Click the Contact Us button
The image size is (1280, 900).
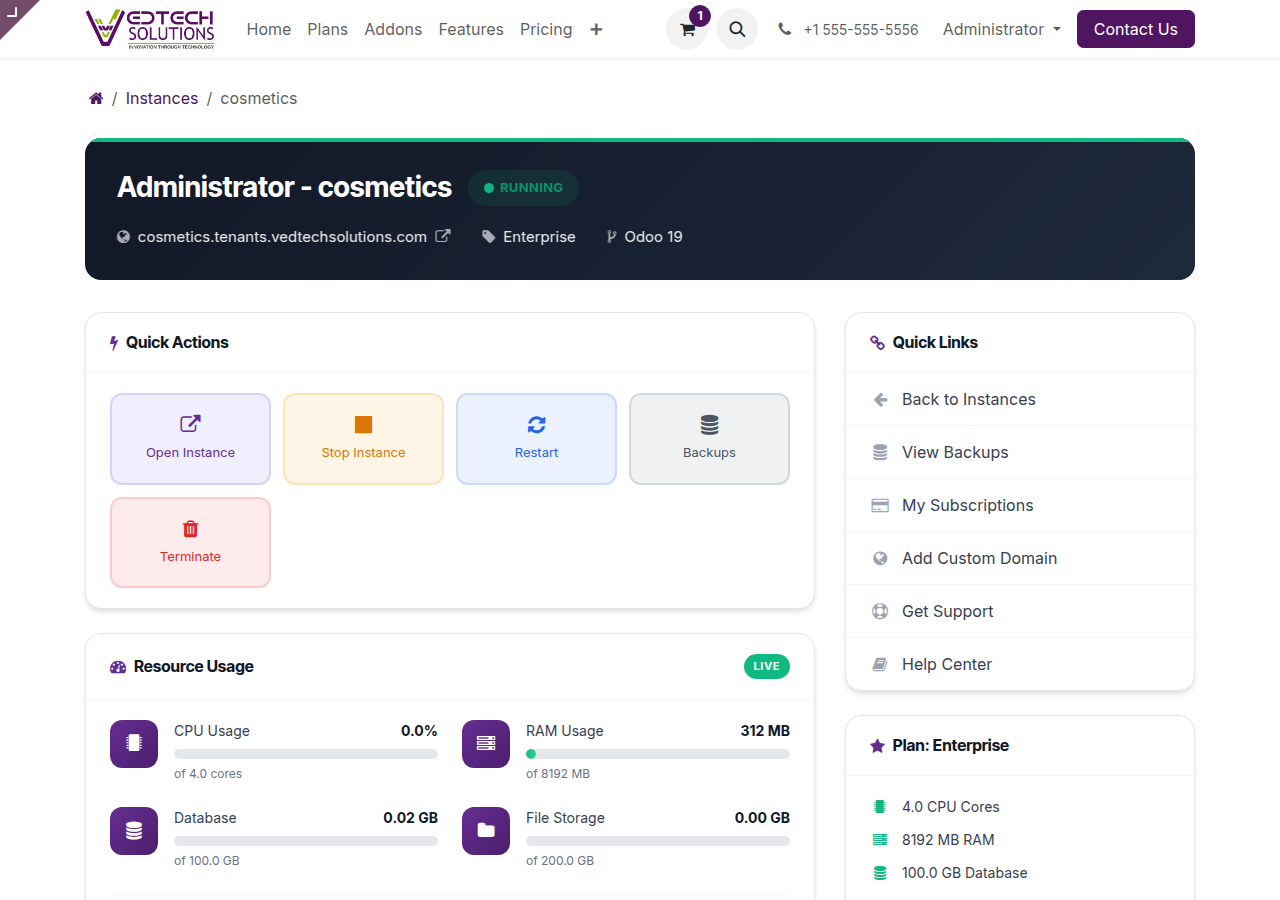coord(1135,30)
